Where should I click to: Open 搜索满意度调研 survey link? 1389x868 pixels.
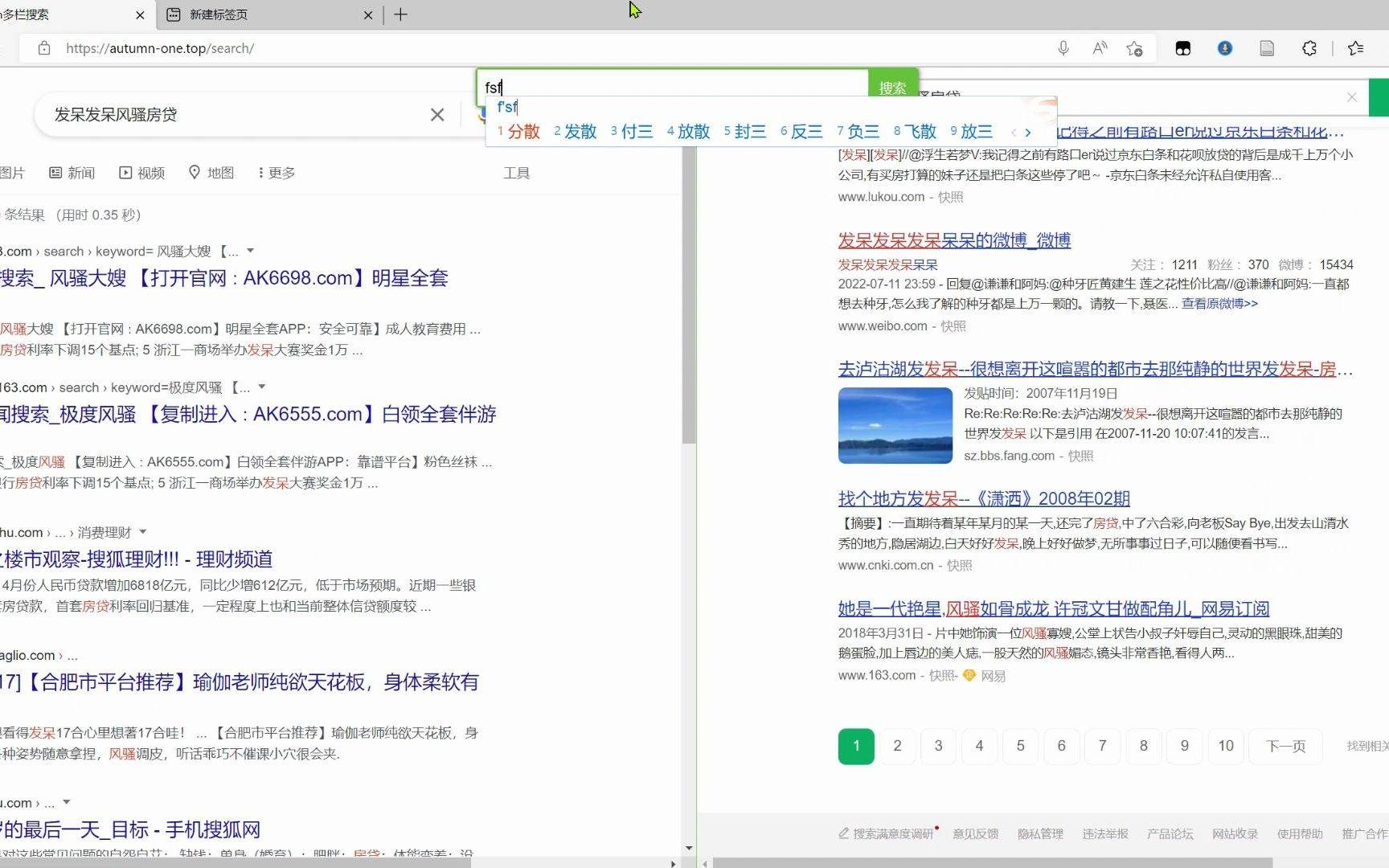point(888,834)
